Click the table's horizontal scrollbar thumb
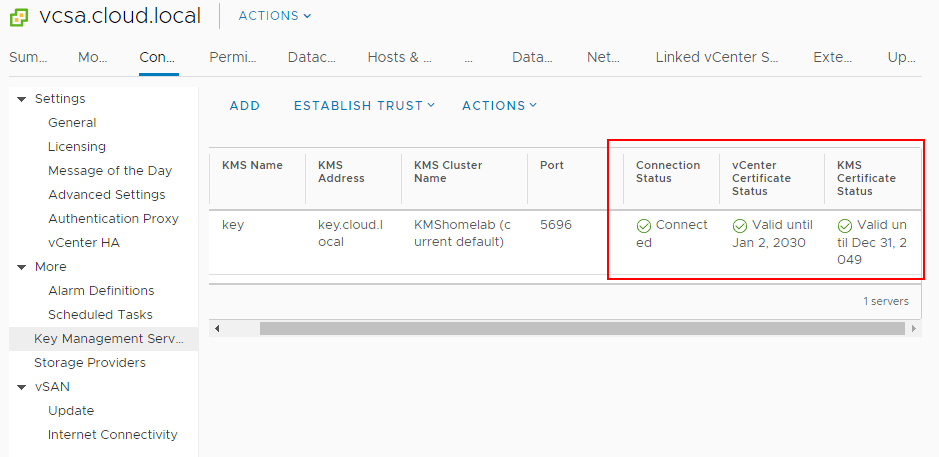939x457 pixels. [x=582, y=329]
